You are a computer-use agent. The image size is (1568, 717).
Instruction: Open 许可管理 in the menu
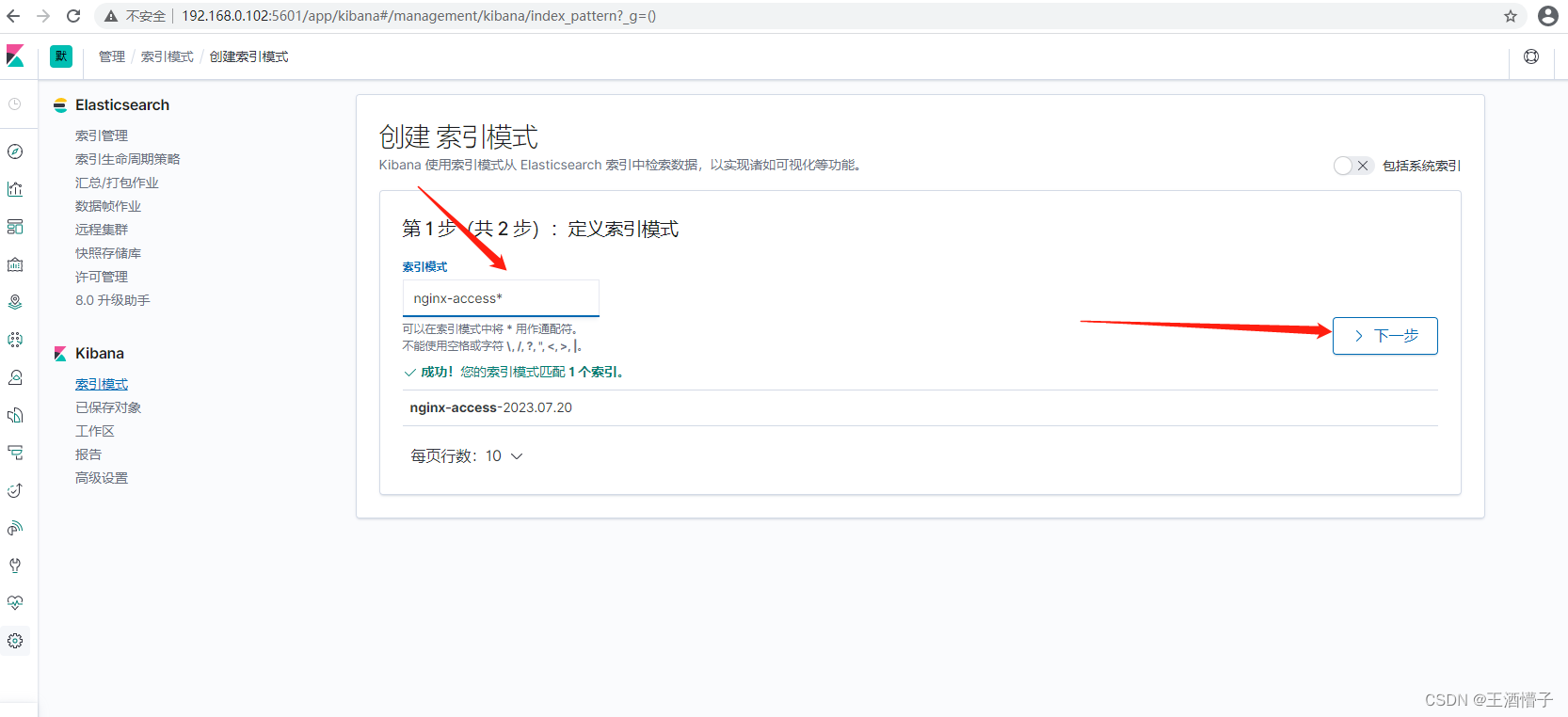(102, 277)
